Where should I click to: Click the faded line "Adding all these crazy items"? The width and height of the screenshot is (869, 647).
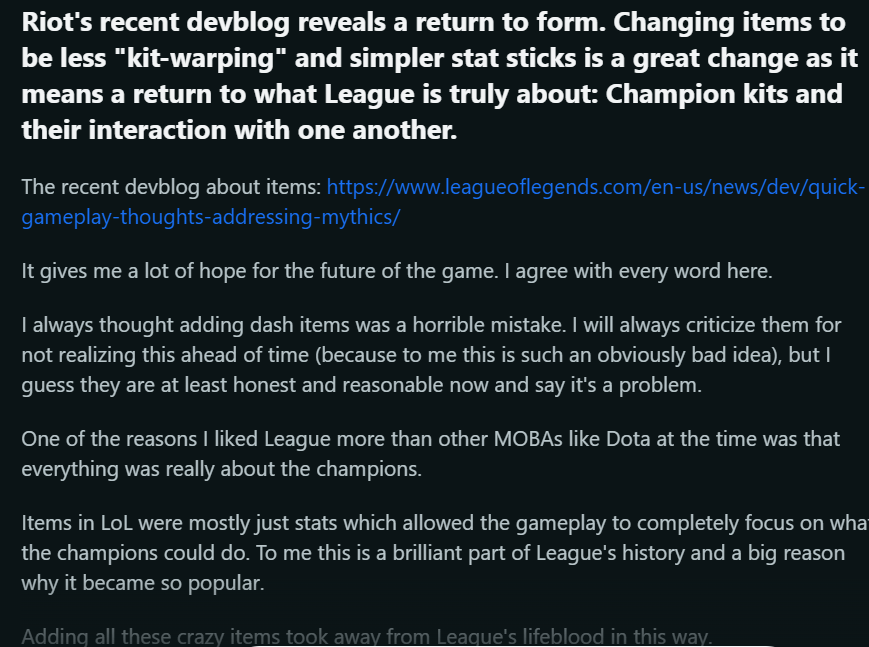click(366, 637)
